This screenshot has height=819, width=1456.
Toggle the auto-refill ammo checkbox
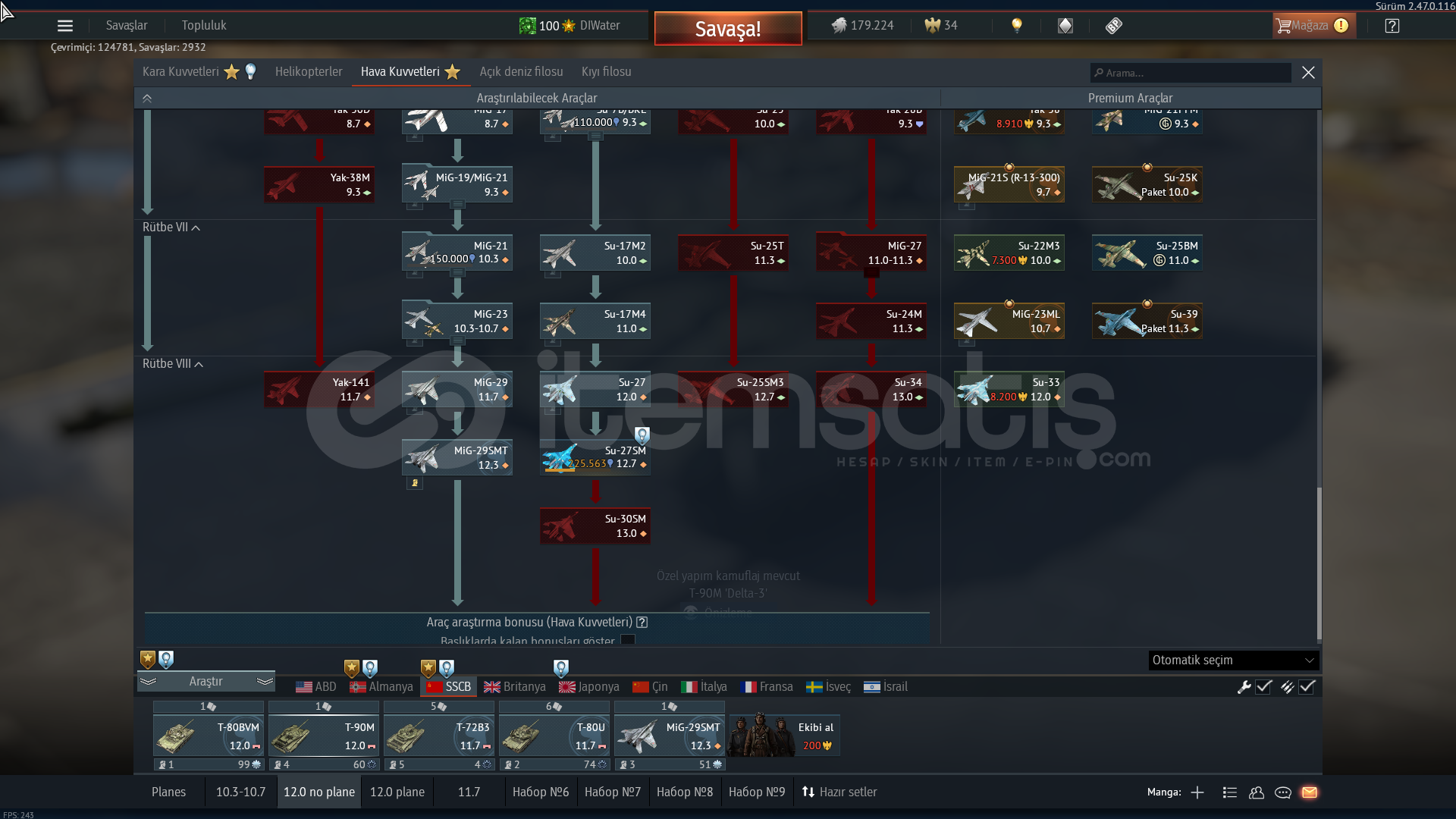[1307, 687]
